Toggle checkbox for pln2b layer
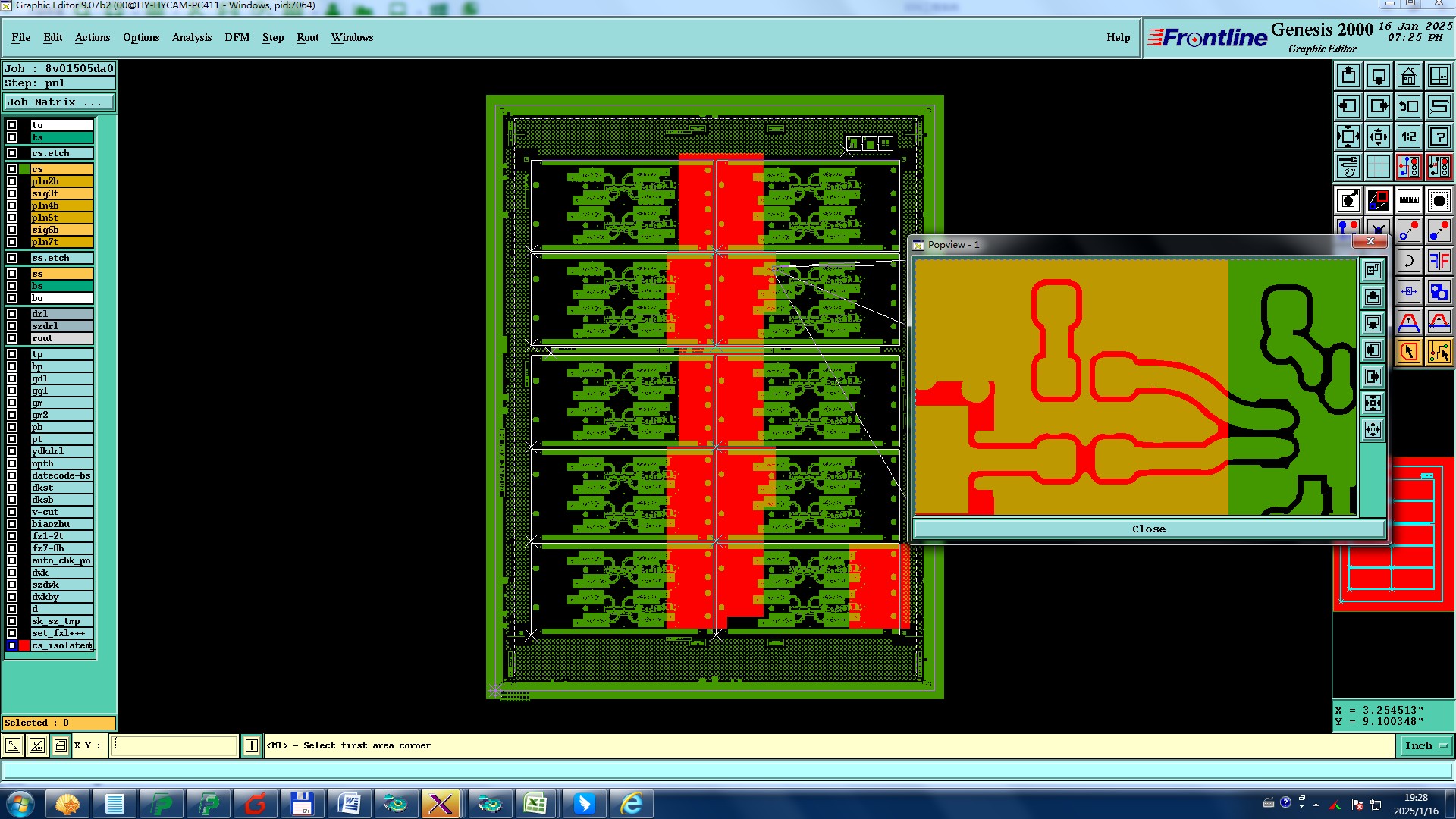Image resolution: width=1456 pixels, height=819 pixels. point(12,181)
